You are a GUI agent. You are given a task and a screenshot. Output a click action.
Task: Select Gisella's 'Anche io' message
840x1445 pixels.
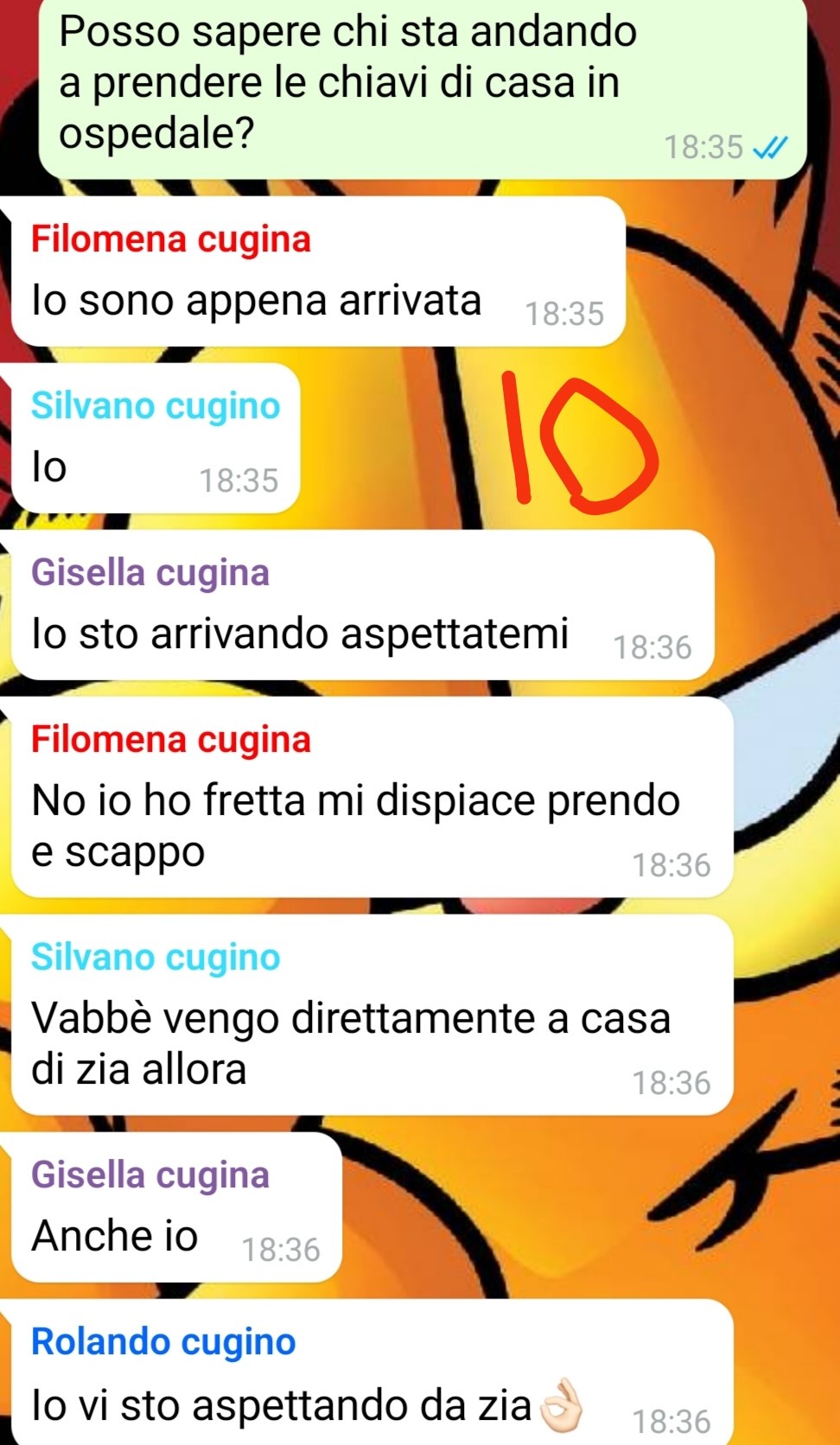coord(176,1207)
